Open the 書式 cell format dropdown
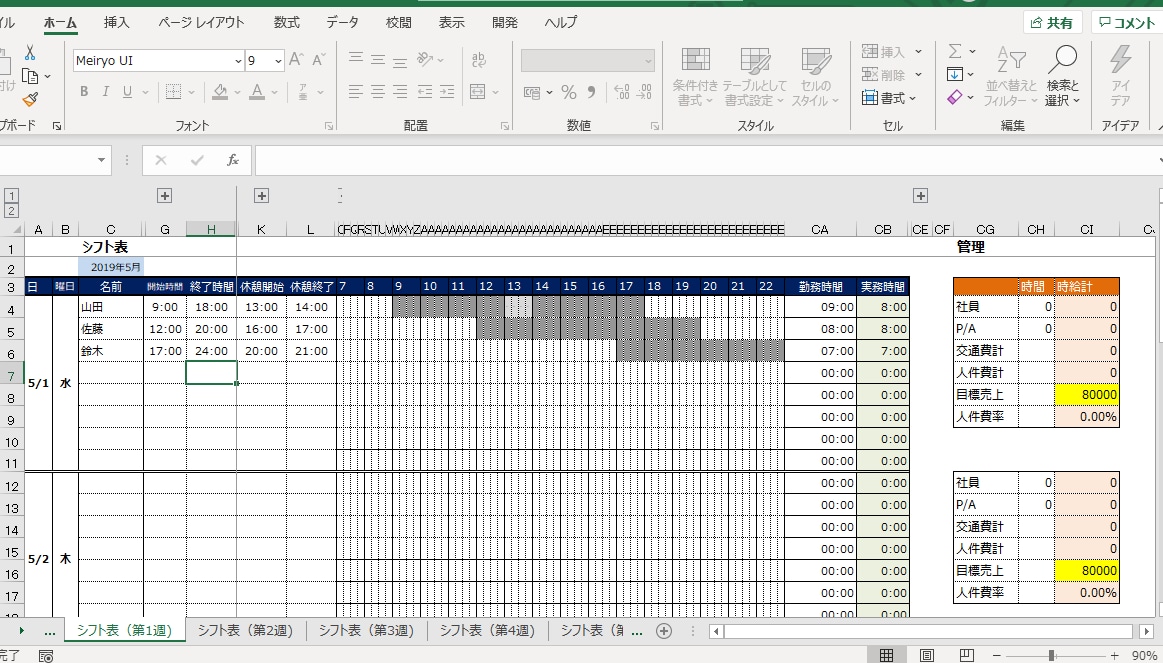Screen dimensions: 1163x663 (x=890, y=98)
